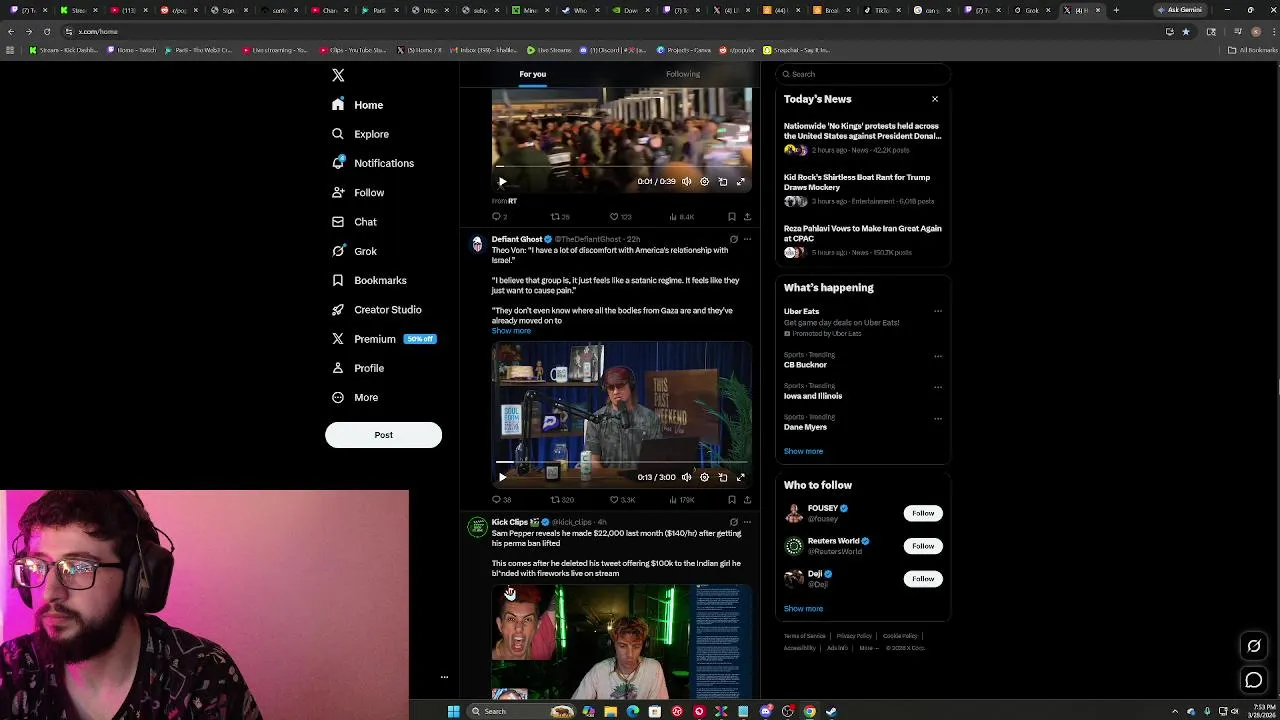Open the No Kings protests news story

tap(863, 138)
